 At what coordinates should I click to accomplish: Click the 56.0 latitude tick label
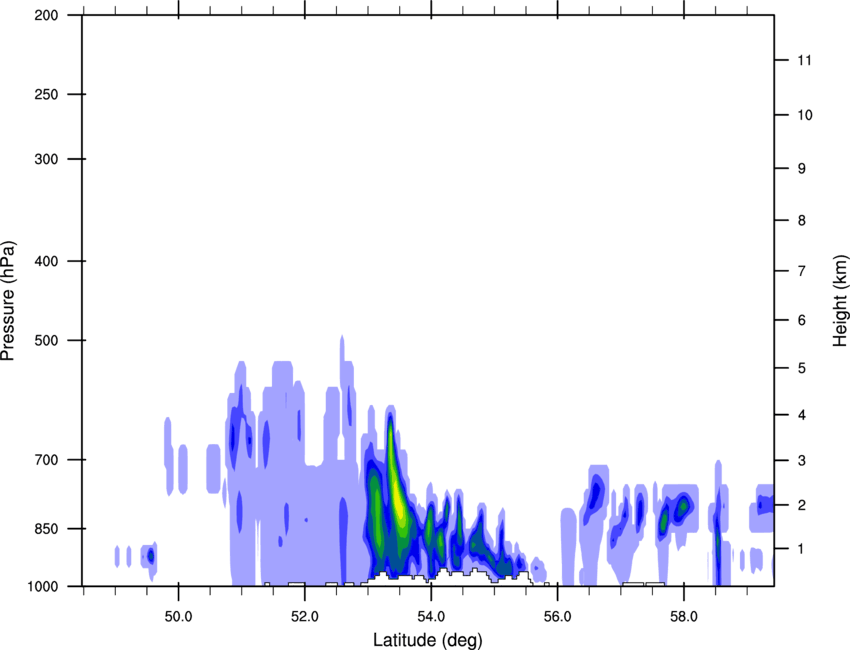pos(557,617)
